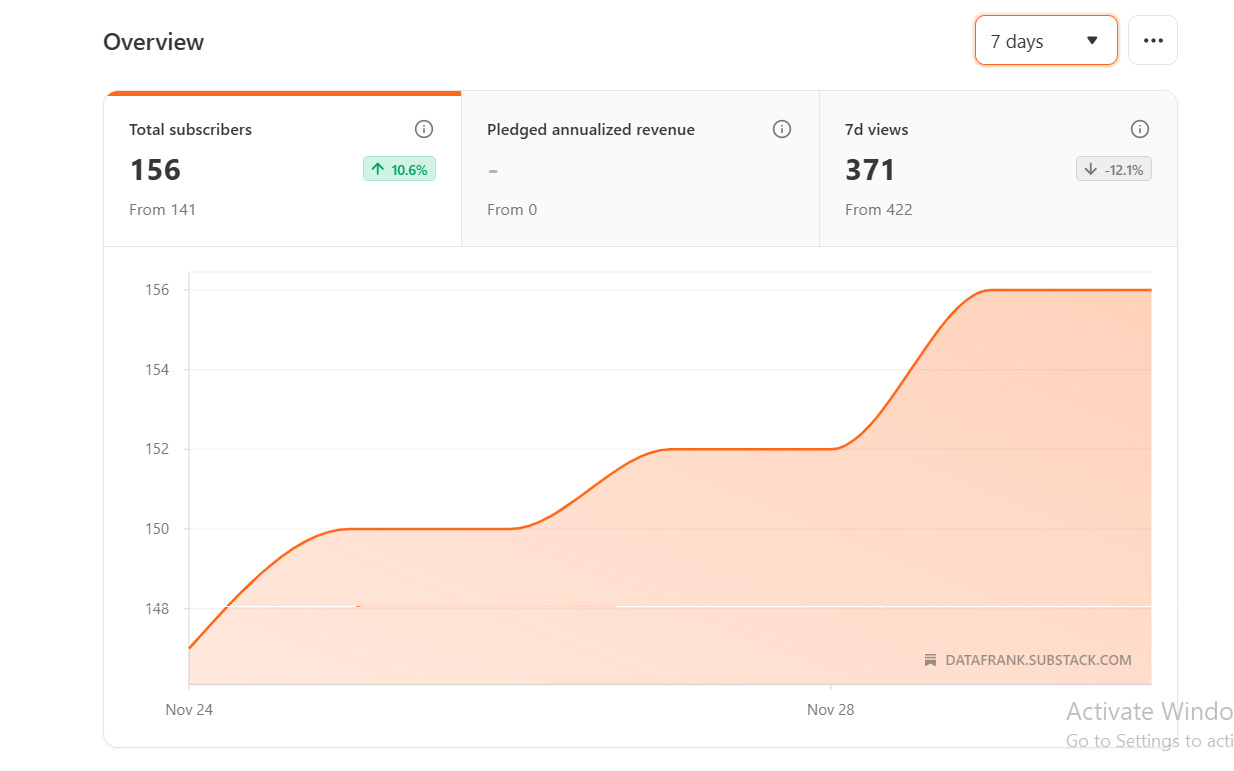1234x771 pixels.
Task: Click the Nov 24 axis label
Action: pos(189,710)
